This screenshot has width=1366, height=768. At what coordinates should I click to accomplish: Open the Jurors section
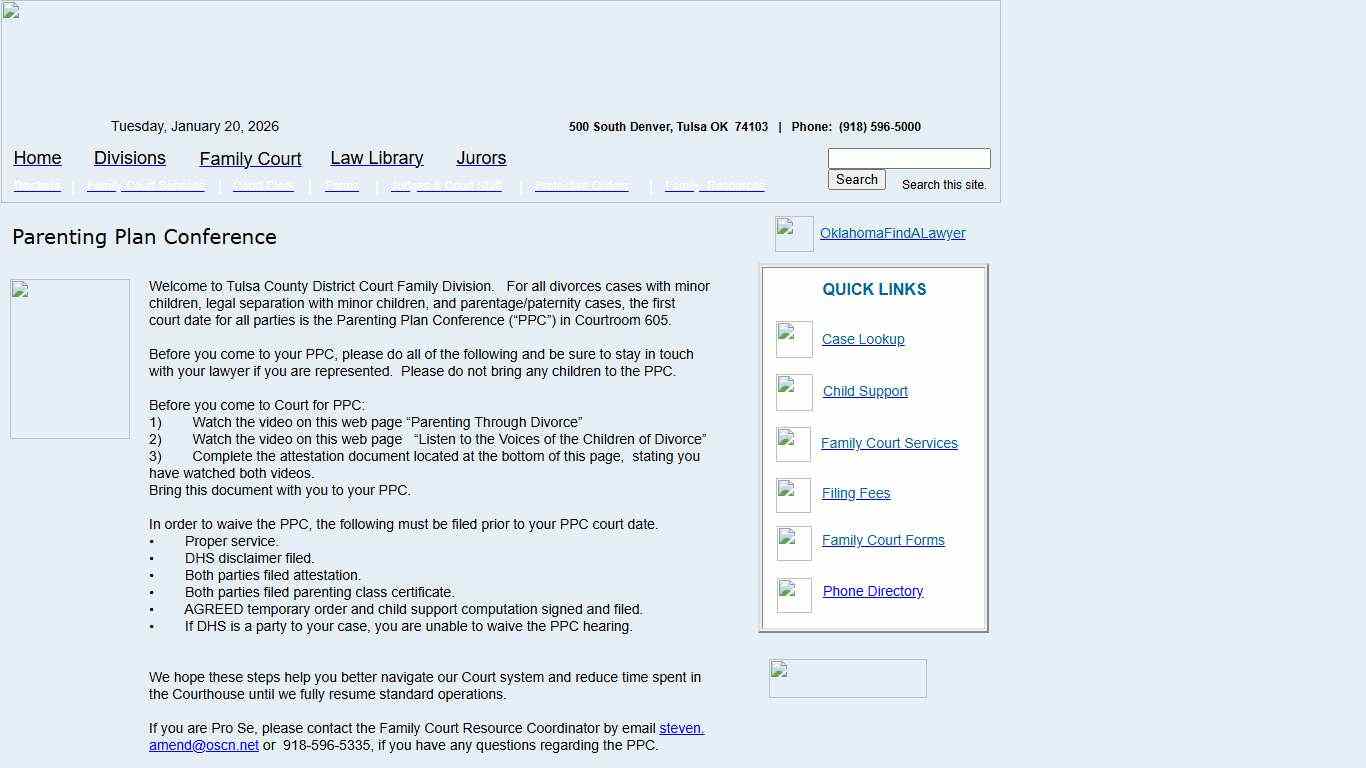point(481,158)
